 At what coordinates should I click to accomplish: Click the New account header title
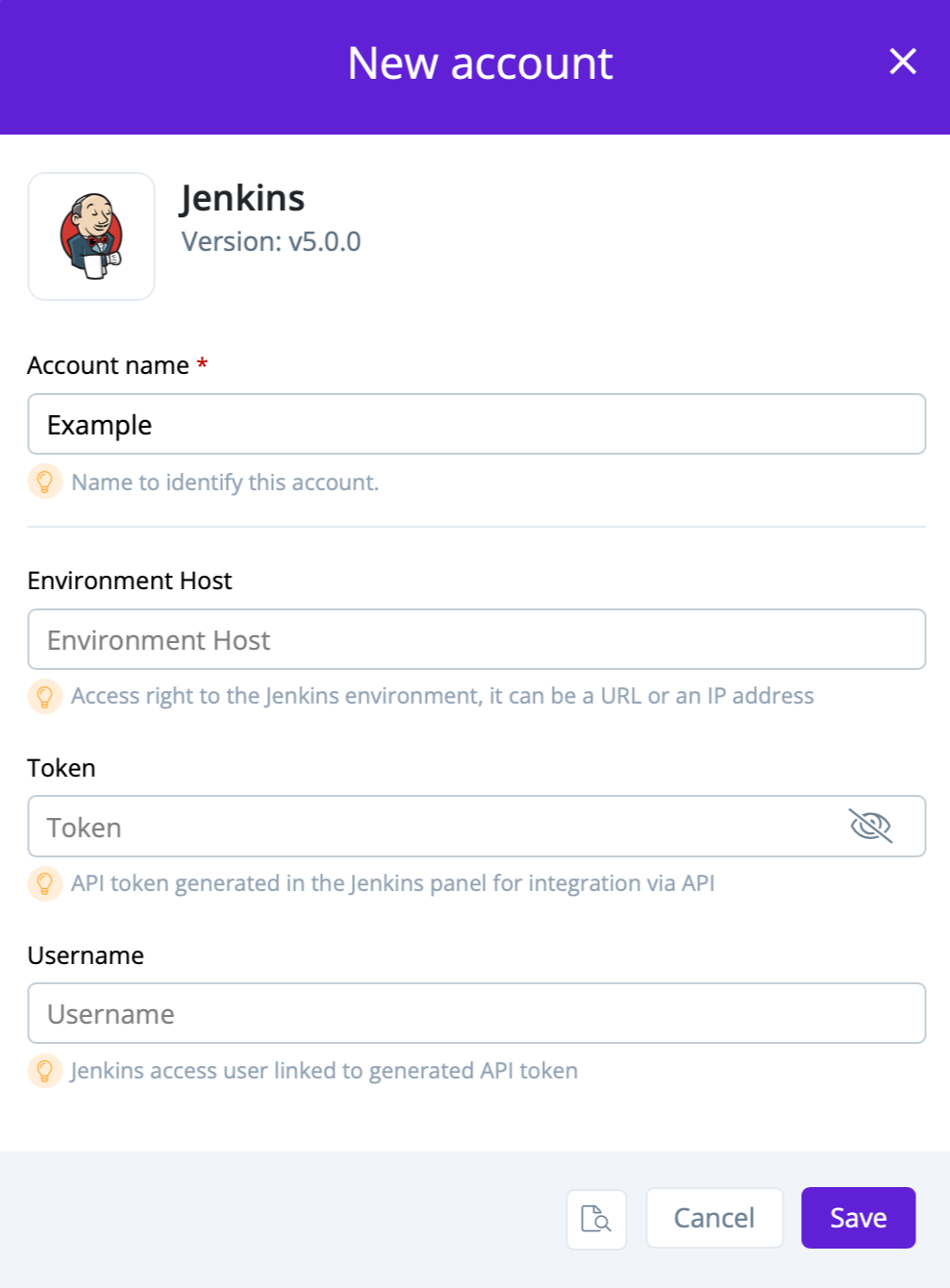(480, 63)
